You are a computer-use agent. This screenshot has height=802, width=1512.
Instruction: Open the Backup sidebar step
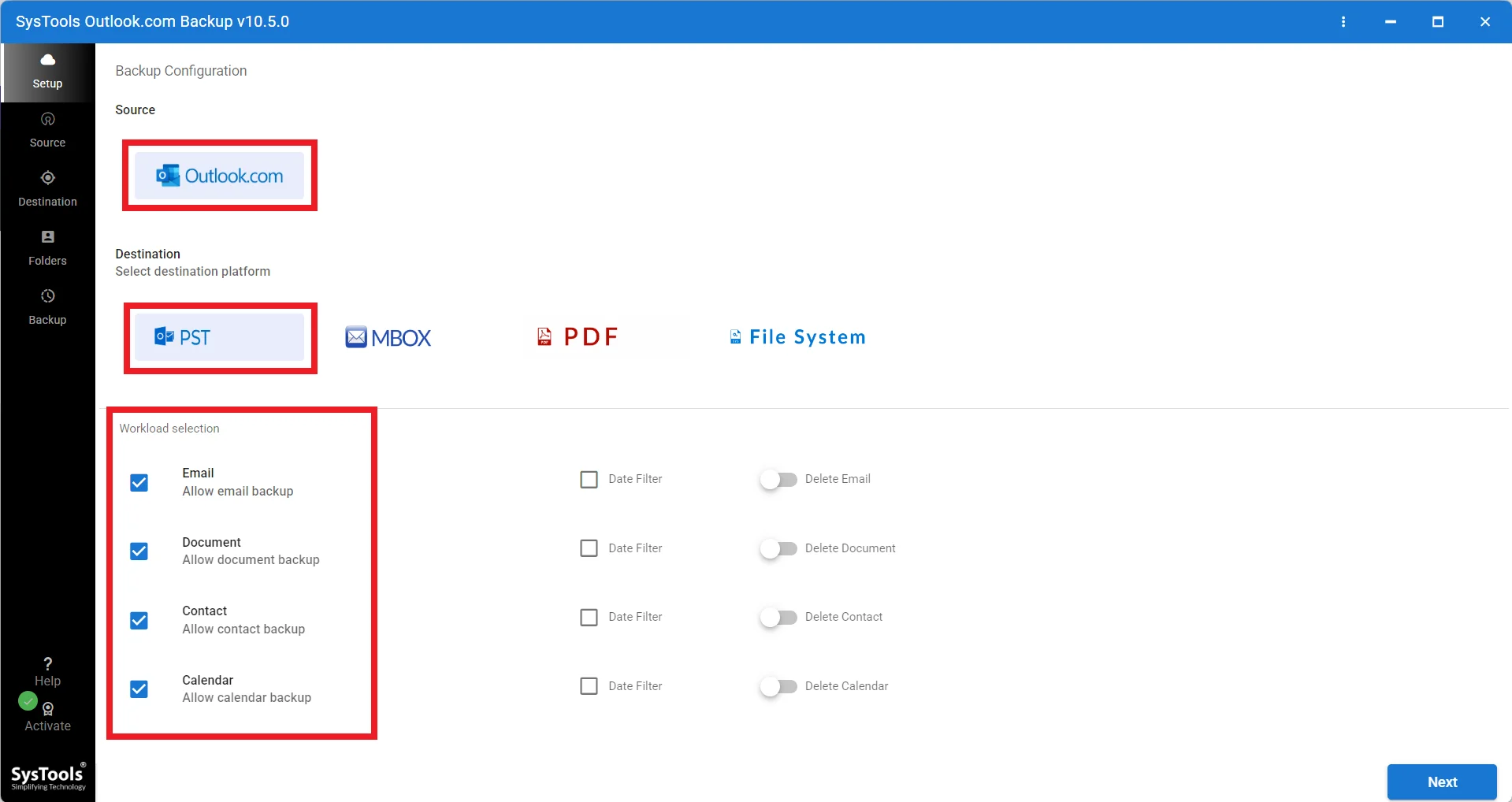click(47, 308)
